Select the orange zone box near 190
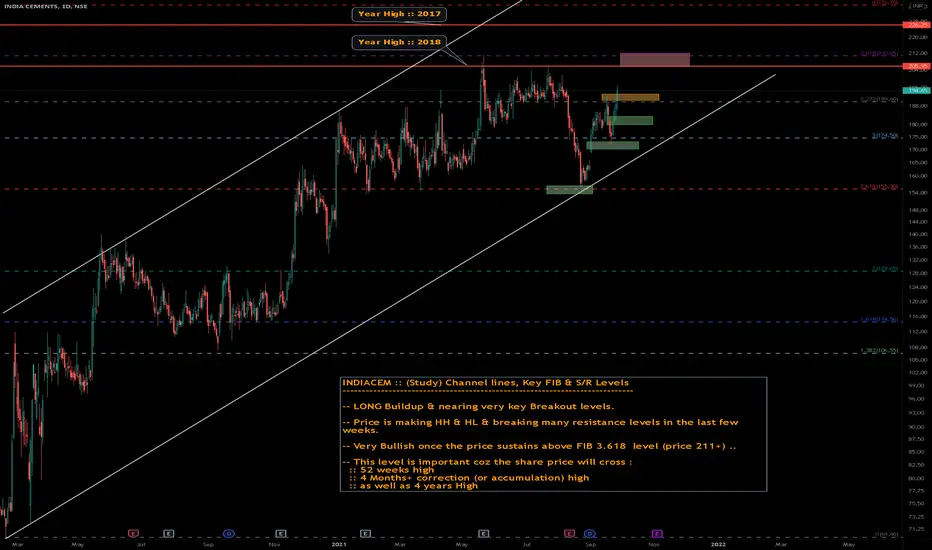 point(630,98)
